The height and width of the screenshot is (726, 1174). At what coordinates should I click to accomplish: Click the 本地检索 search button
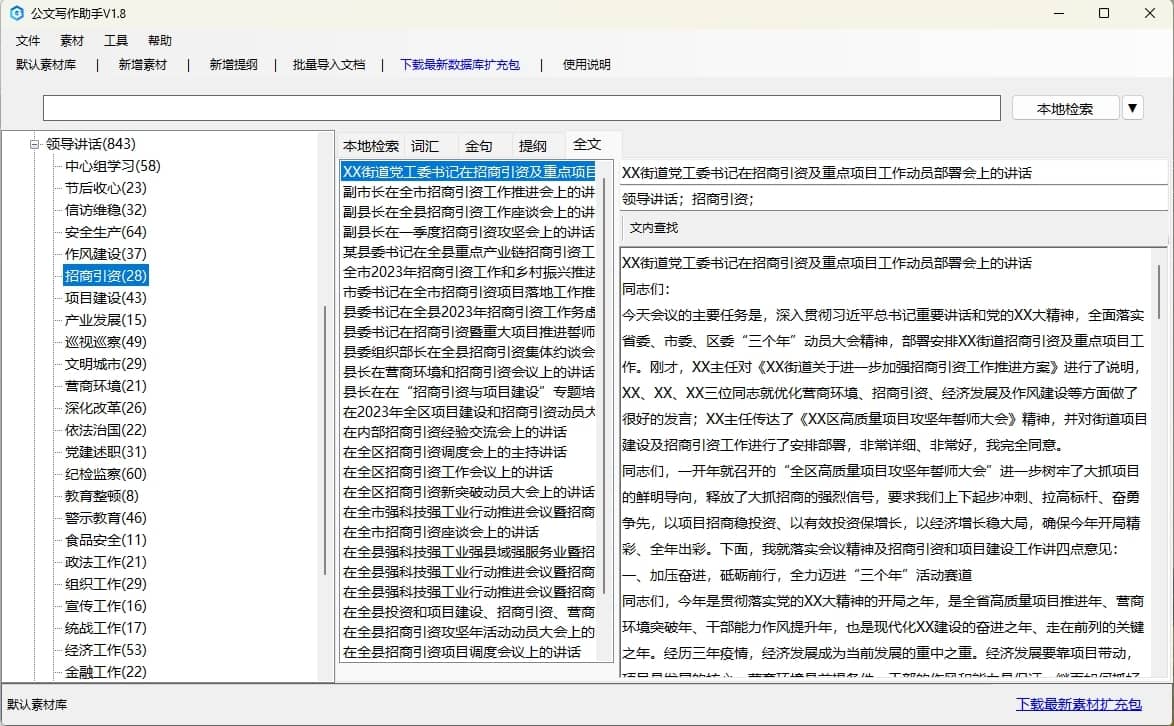(1064, 108)
